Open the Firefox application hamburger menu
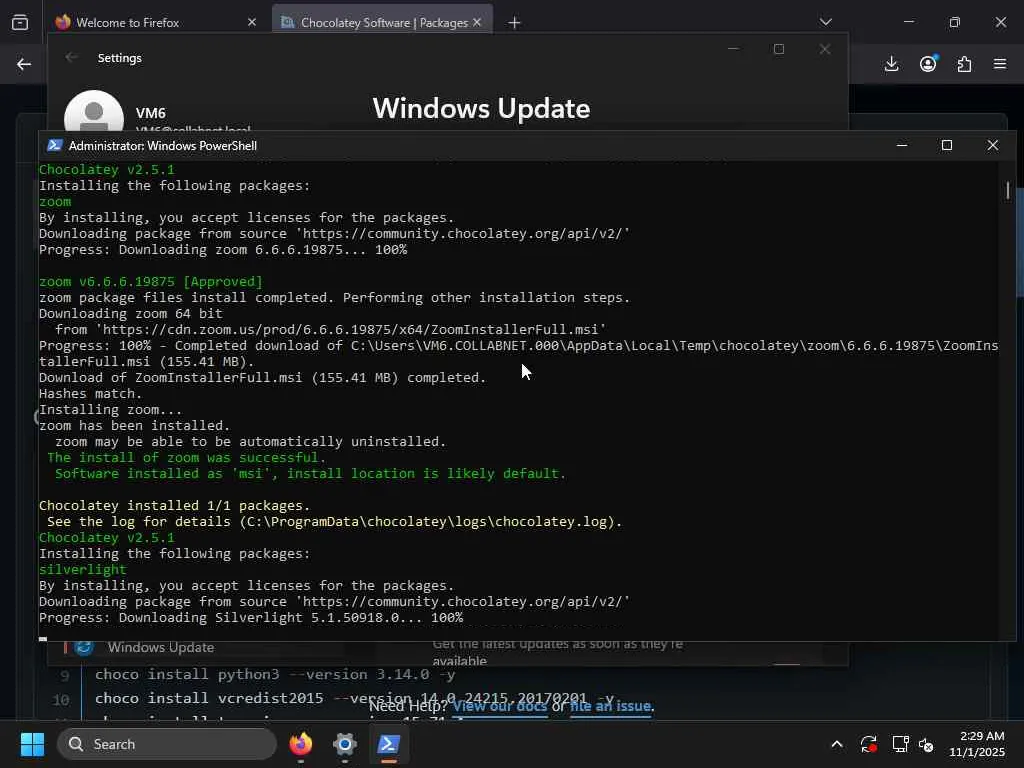The height and width of the screenshot is (768, 1024). coord(1000,64)
